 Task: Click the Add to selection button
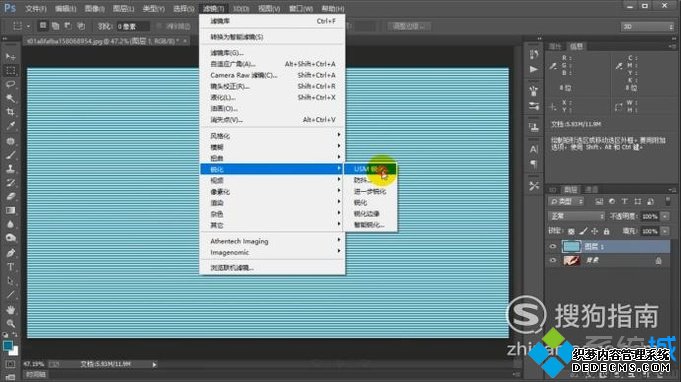[55, 26]
